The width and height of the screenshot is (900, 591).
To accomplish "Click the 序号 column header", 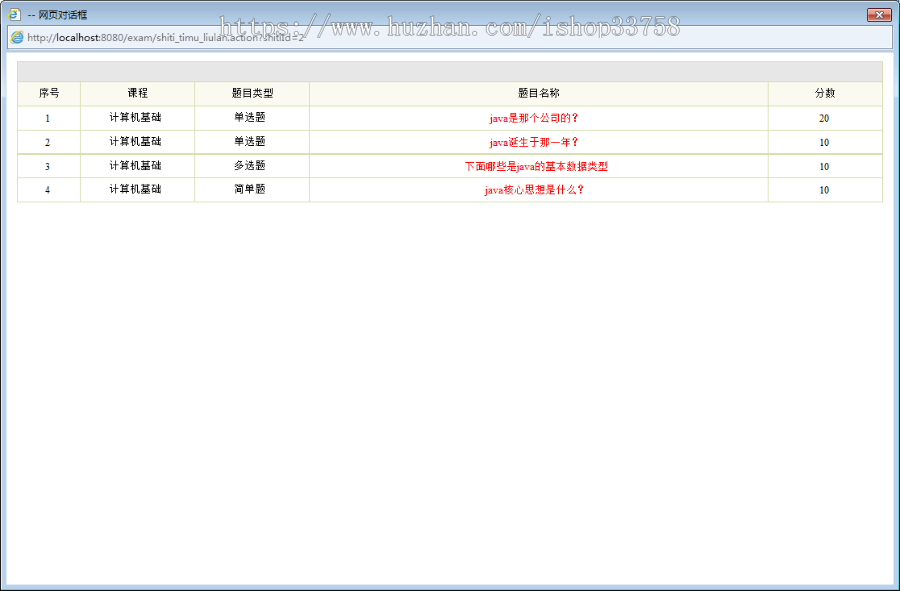I will (47, 92).
